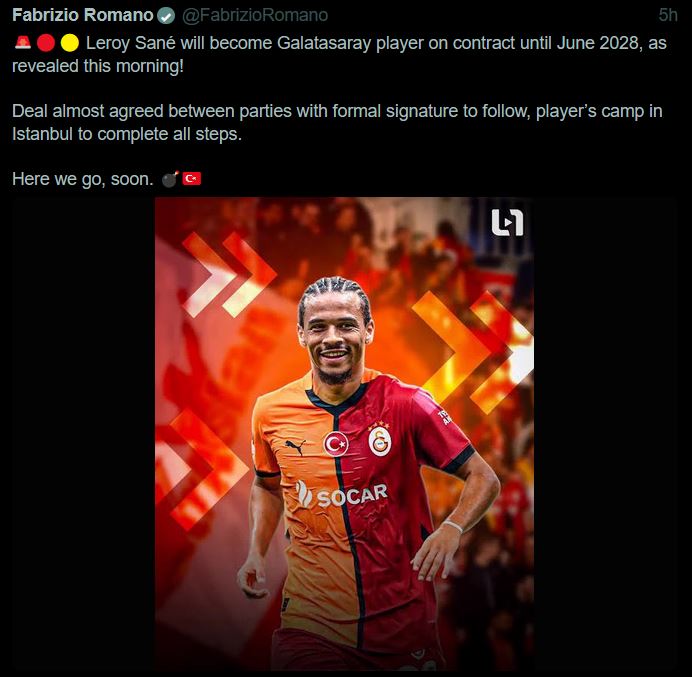Viewport: 692px width, 677px height.
Task: Click the Galatasaray crest on the jersey
Action: 380,440
